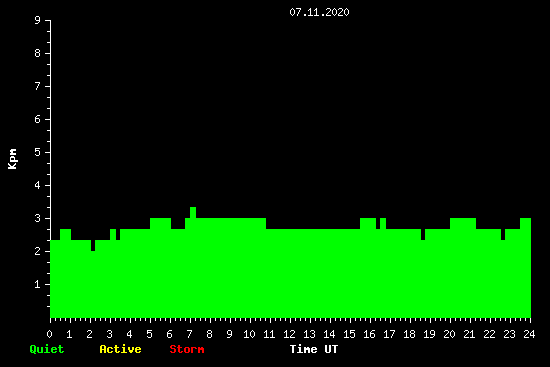Screen dimensions: 550x367
Task: Click hour 0 on the time axis
Action: pos(49,334)
